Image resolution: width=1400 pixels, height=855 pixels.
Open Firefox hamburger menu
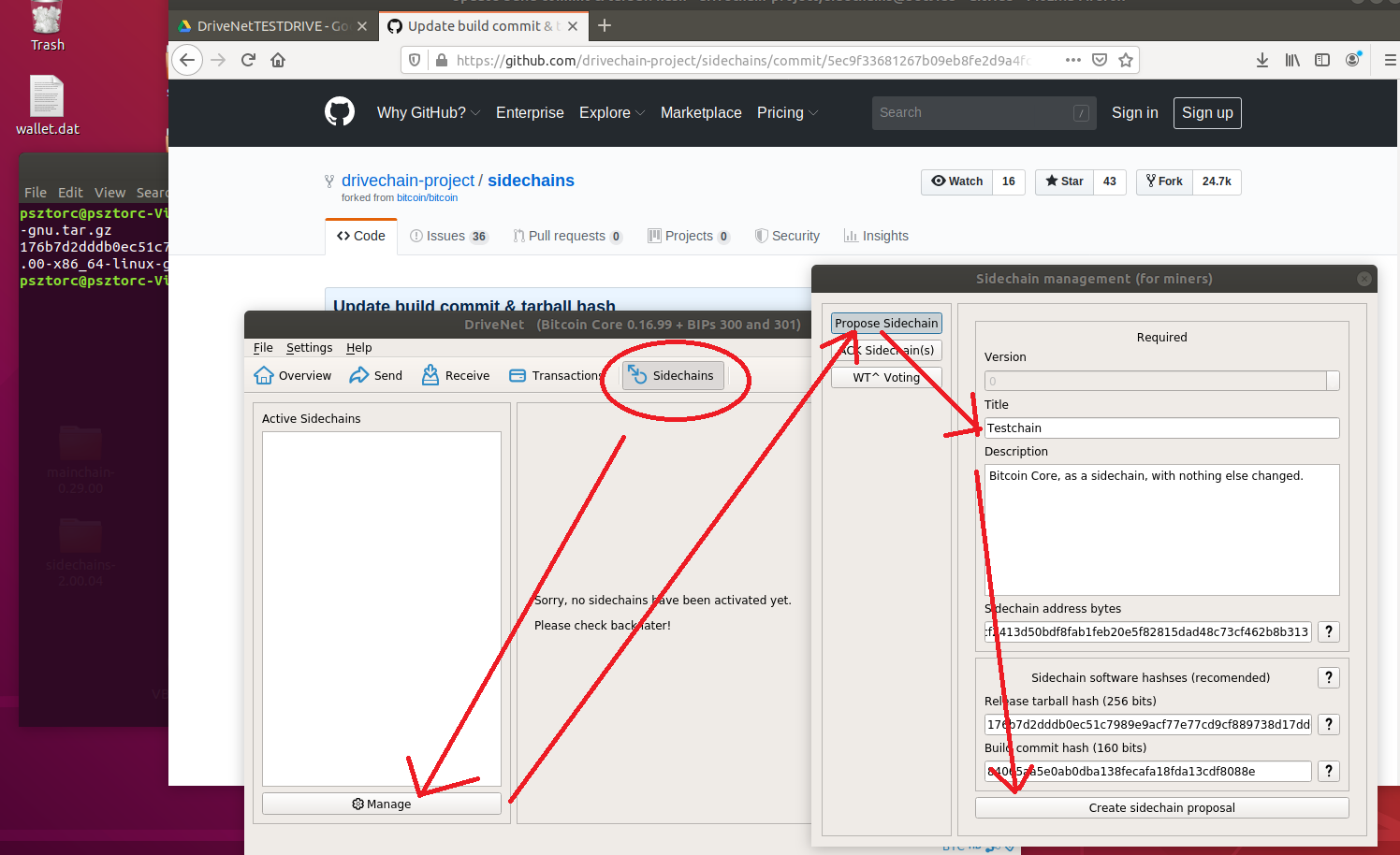point(1390,60)
